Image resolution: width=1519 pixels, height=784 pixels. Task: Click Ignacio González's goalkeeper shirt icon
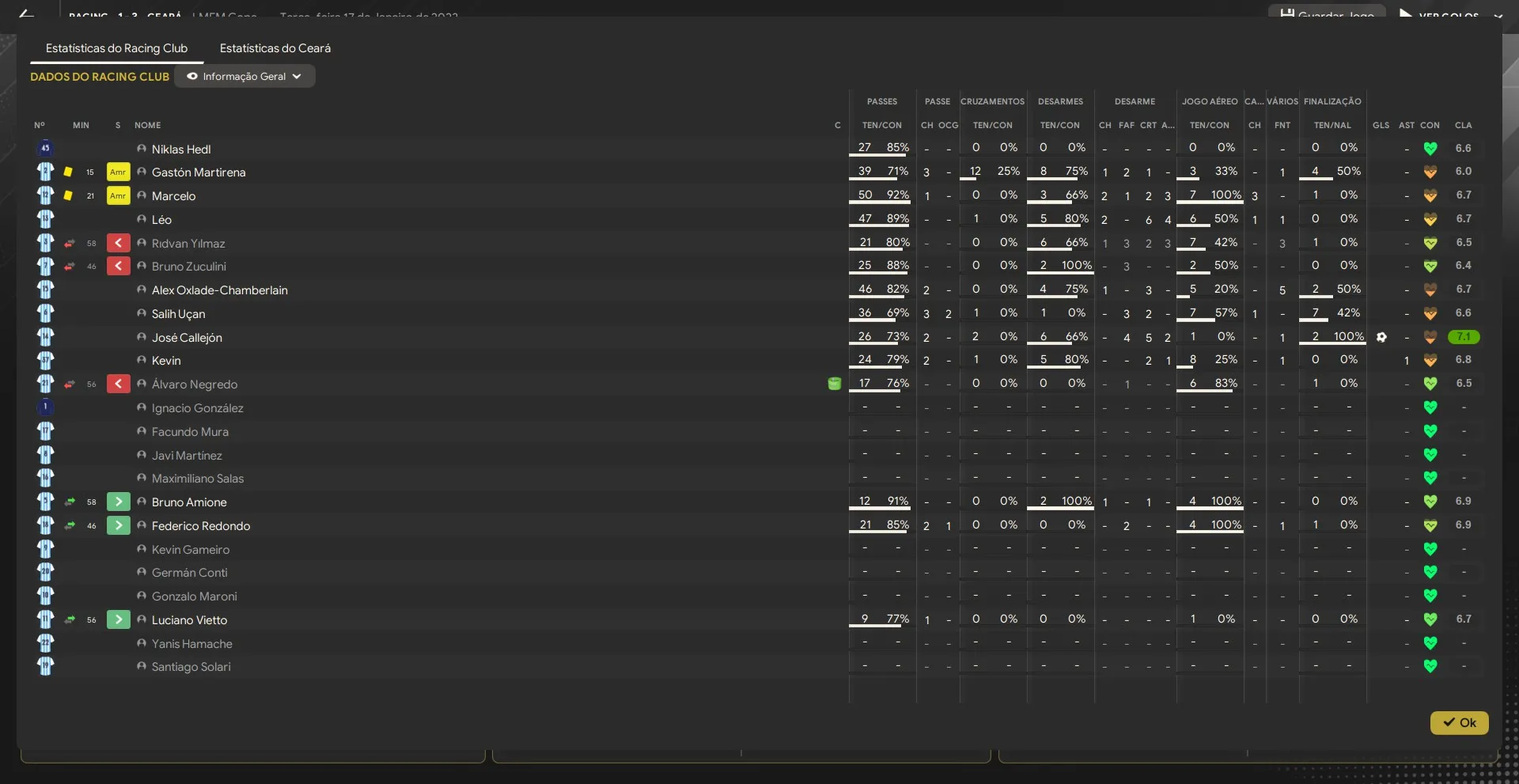click(45, 407)
